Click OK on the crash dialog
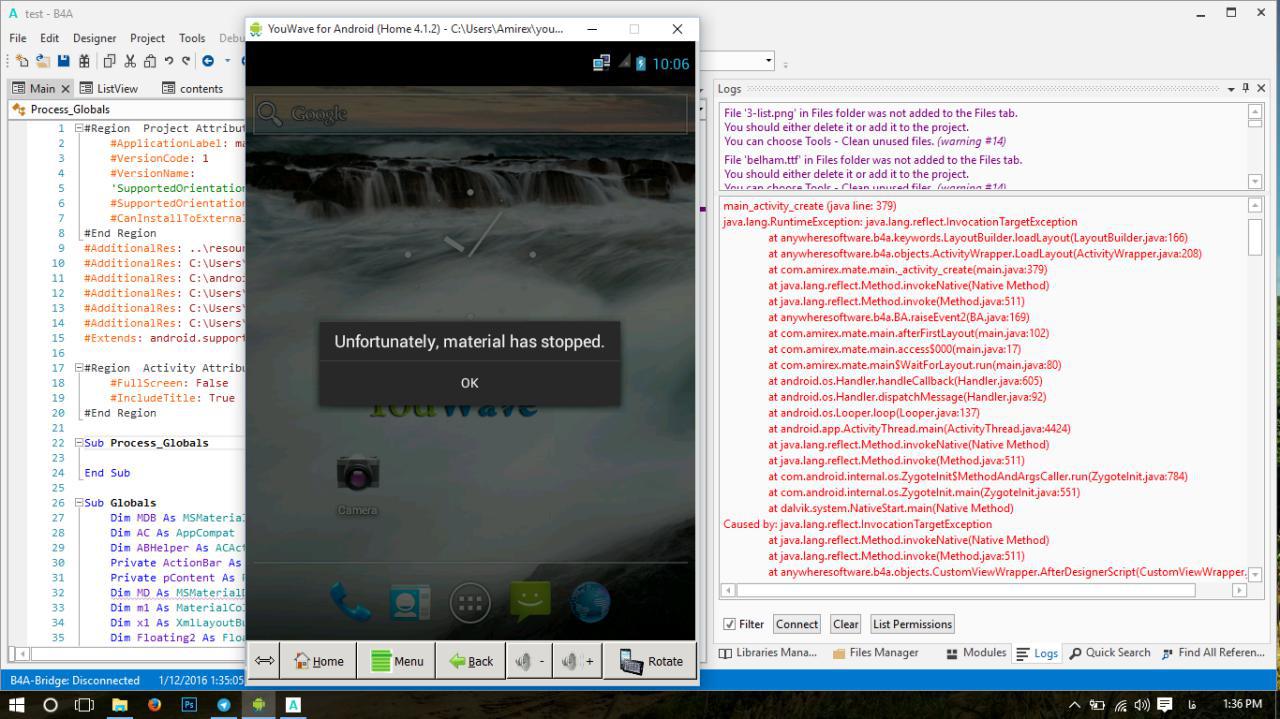1280x719 pixels. (469, 383)
